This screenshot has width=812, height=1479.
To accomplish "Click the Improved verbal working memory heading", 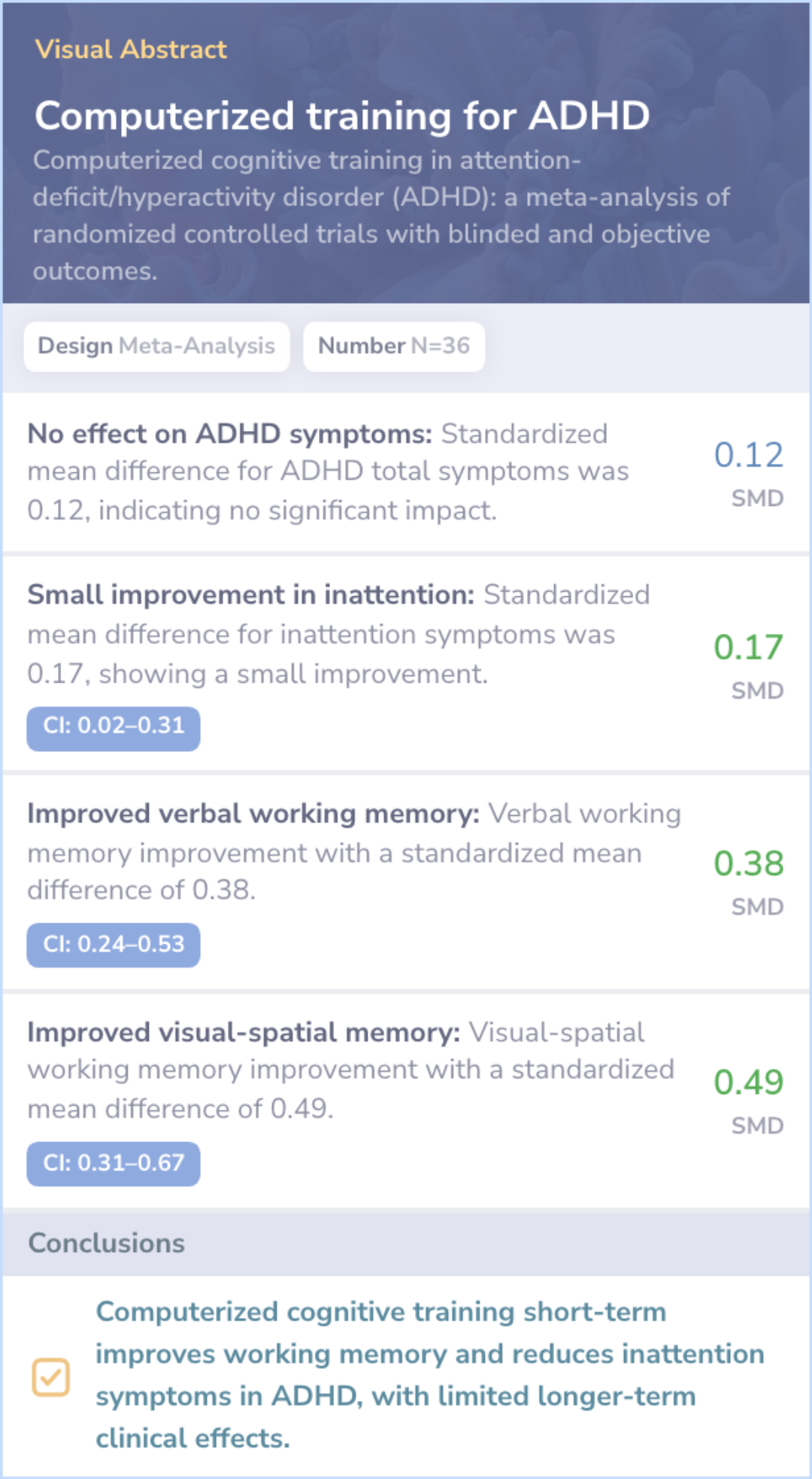I will [x=253, y=814].
